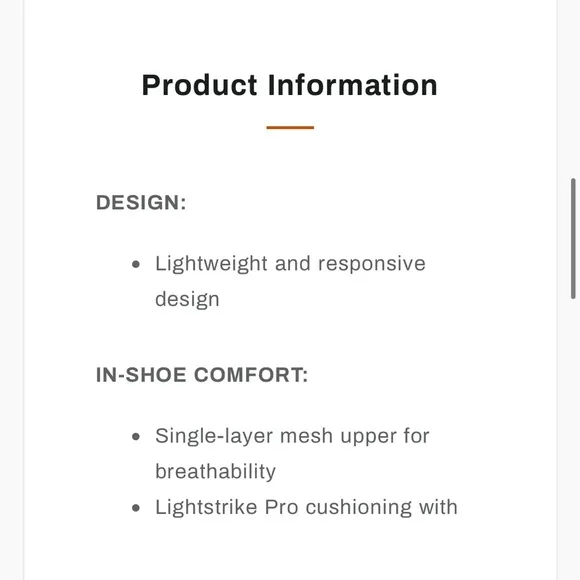
Task: Click the word cushioning in last bullet
Action: pos(358,508)
